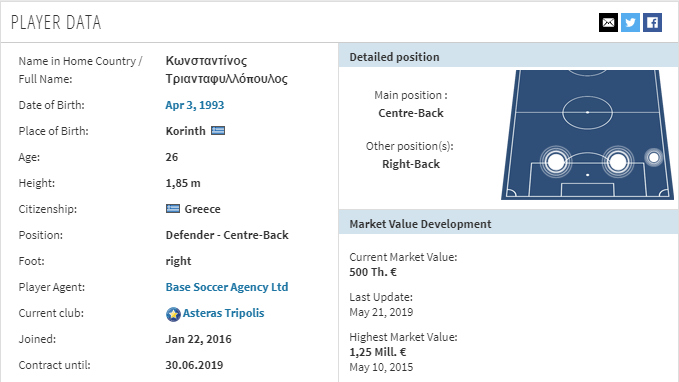
Task: Click the age value 26
Action: (172, 157)
